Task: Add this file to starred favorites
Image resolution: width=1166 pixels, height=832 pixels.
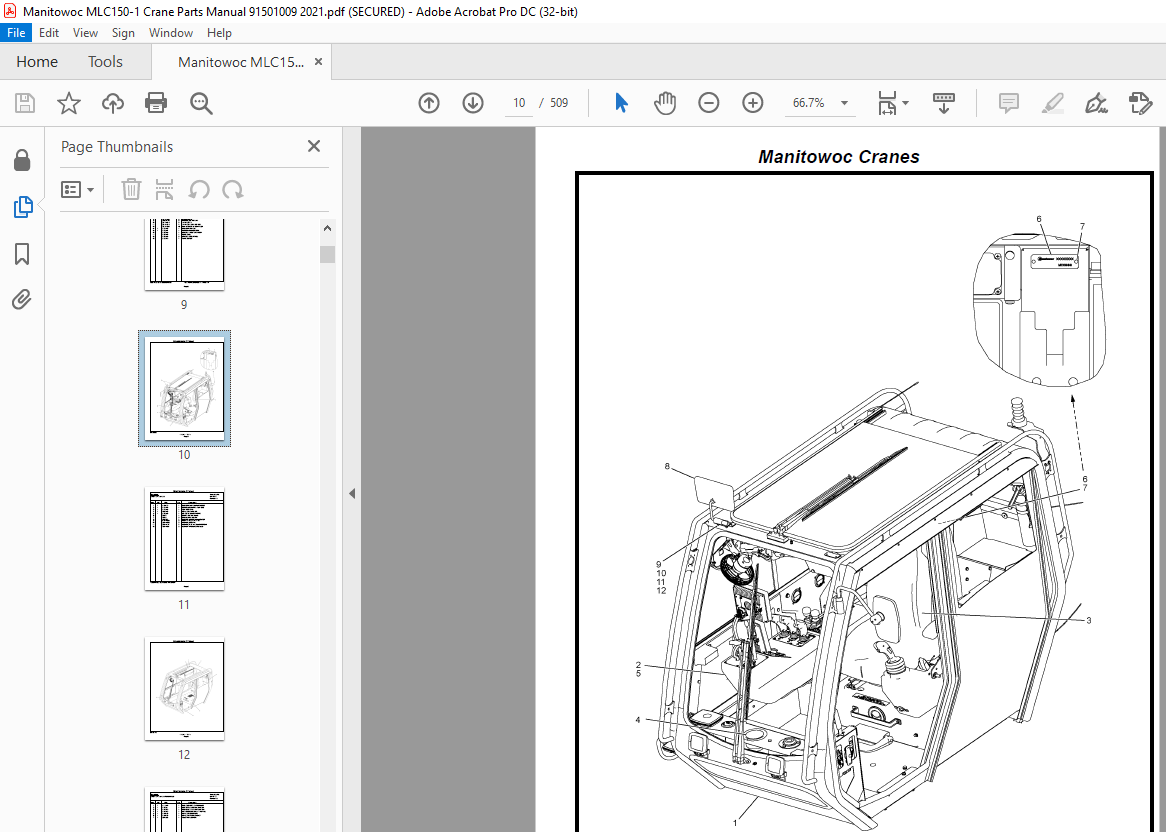Action: pyautogui.click(x=68, y=103)
